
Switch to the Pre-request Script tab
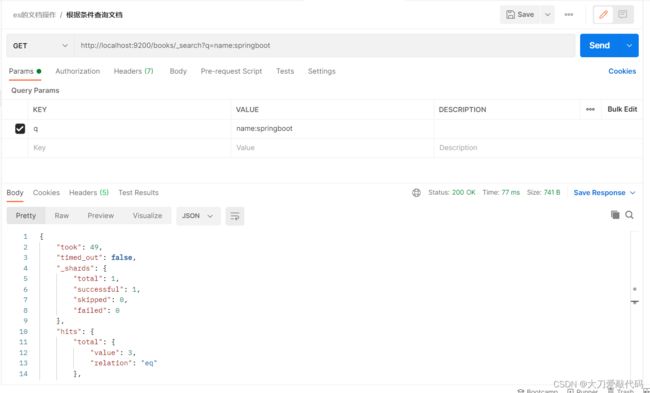click(x=231, y=71)
